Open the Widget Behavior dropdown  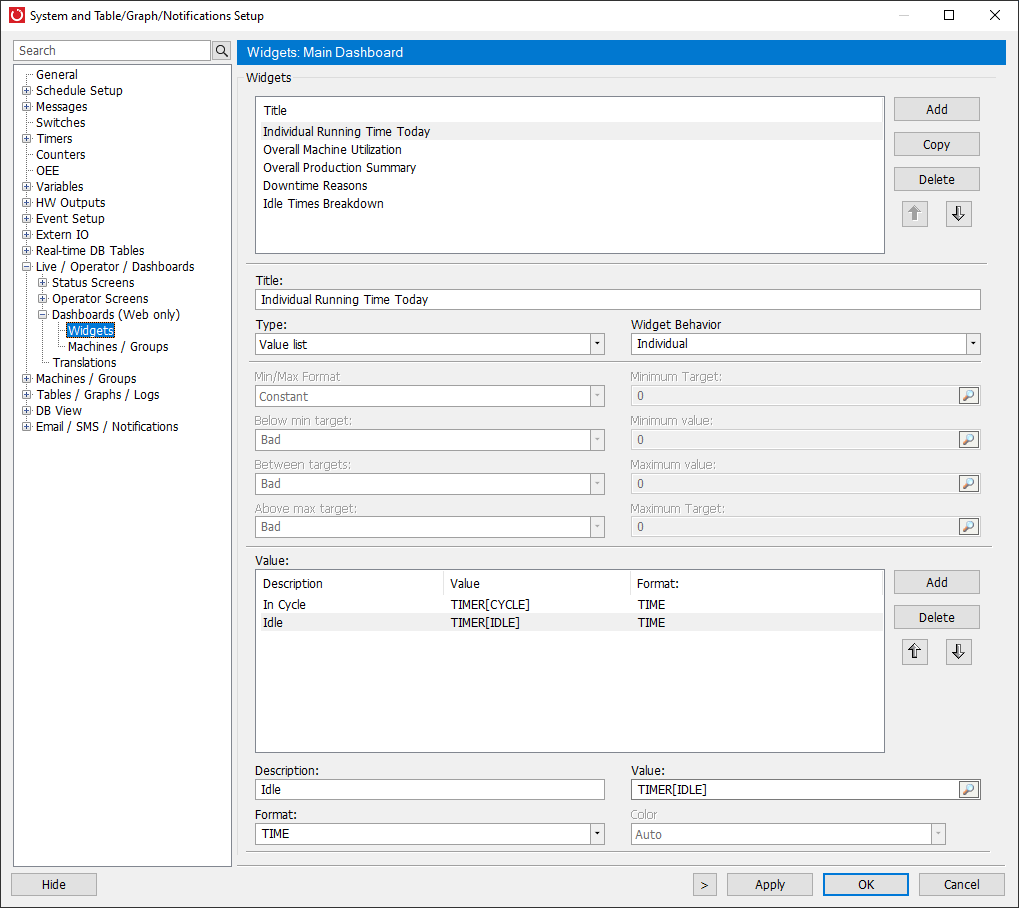(972, 344)
